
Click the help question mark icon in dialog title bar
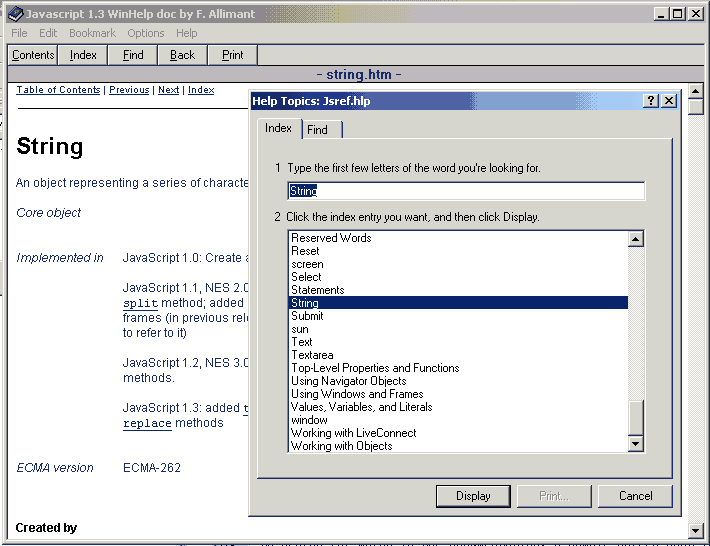coord(651,101)
